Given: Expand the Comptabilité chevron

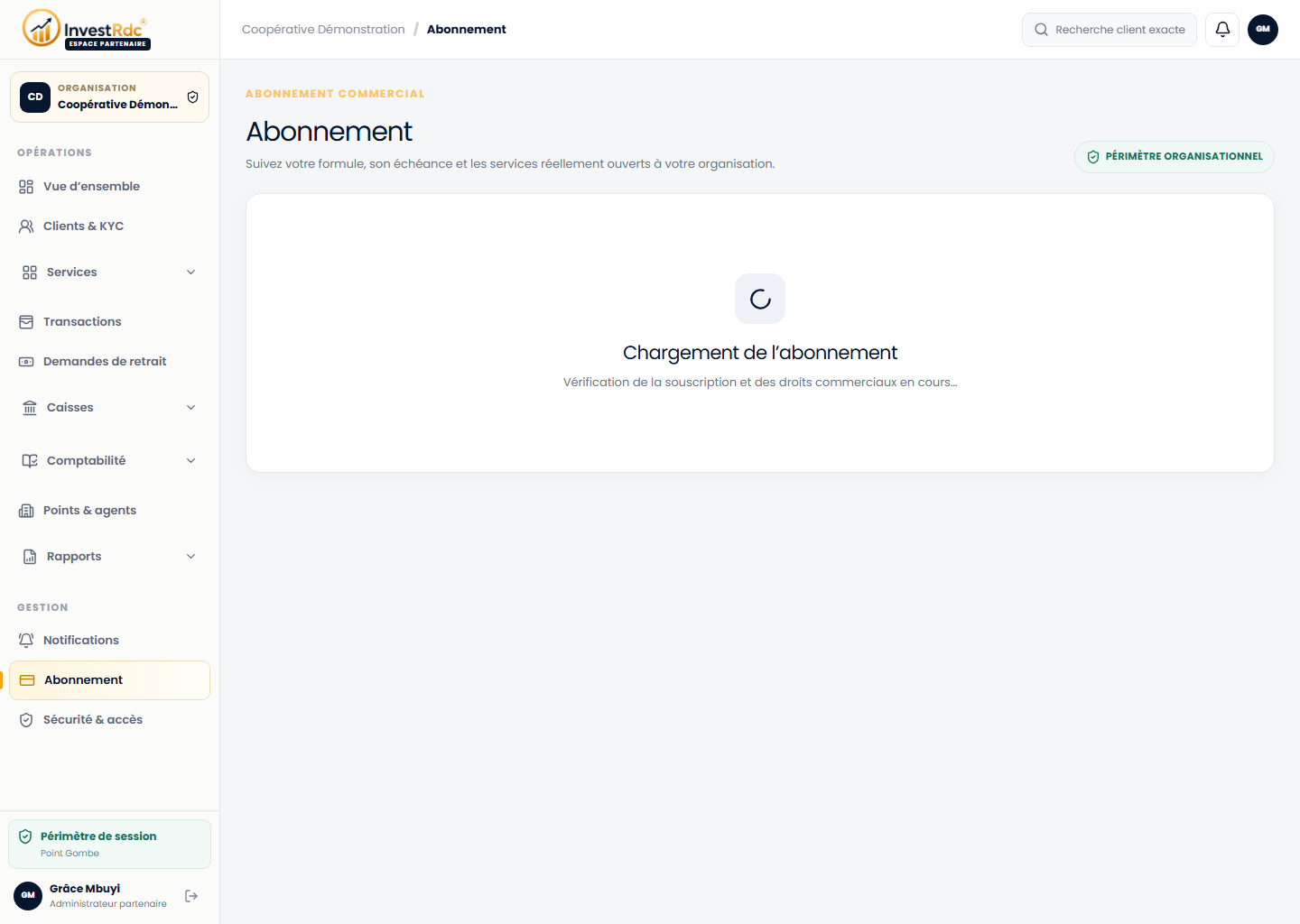Looking at the screenshot, I should tap(190, 461).
